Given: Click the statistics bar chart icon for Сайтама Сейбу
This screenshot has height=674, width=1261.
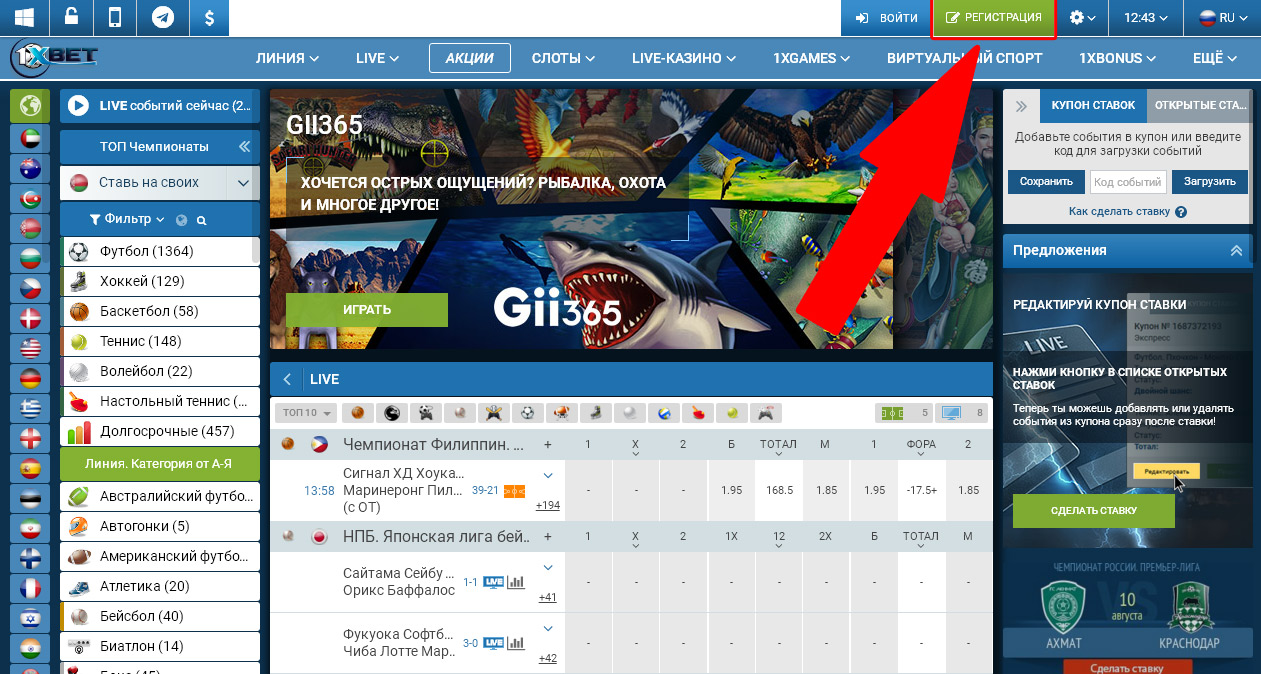Looking at the screenshot, I should 516,581.
